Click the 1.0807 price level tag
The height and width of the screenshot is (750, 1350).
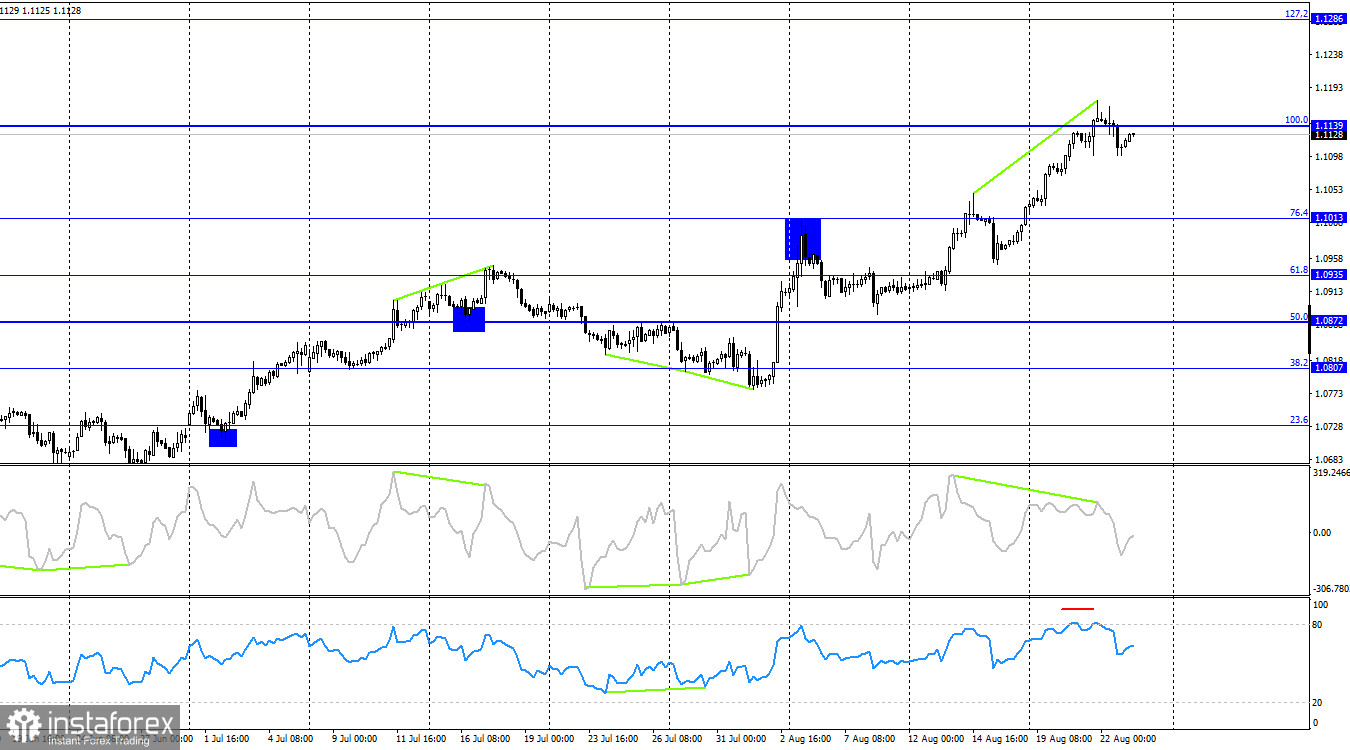click(1329, 368)
